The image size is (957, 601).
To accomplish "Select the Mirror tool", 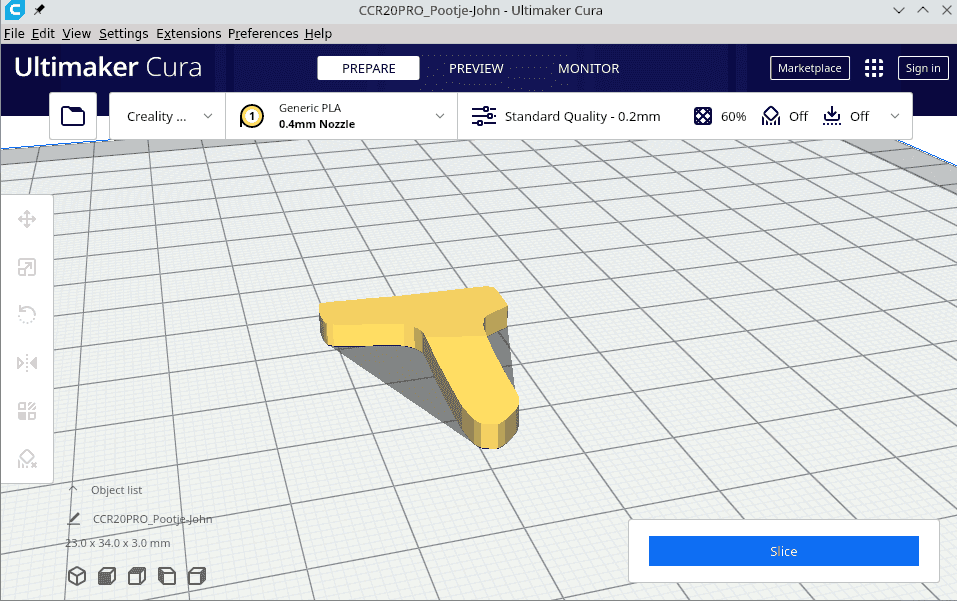I will click(27, 363).
